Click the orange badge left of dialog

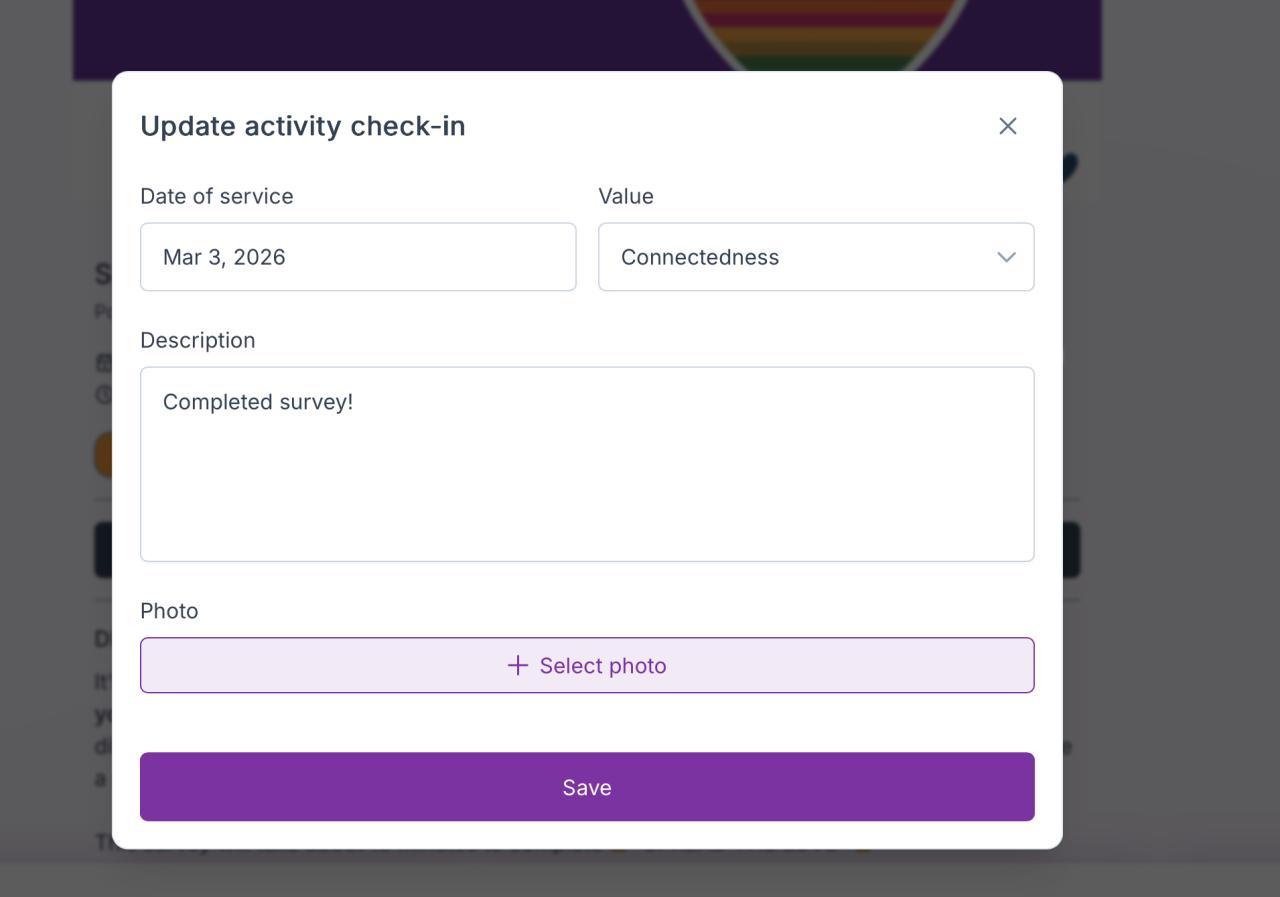(x=103, y=454)
